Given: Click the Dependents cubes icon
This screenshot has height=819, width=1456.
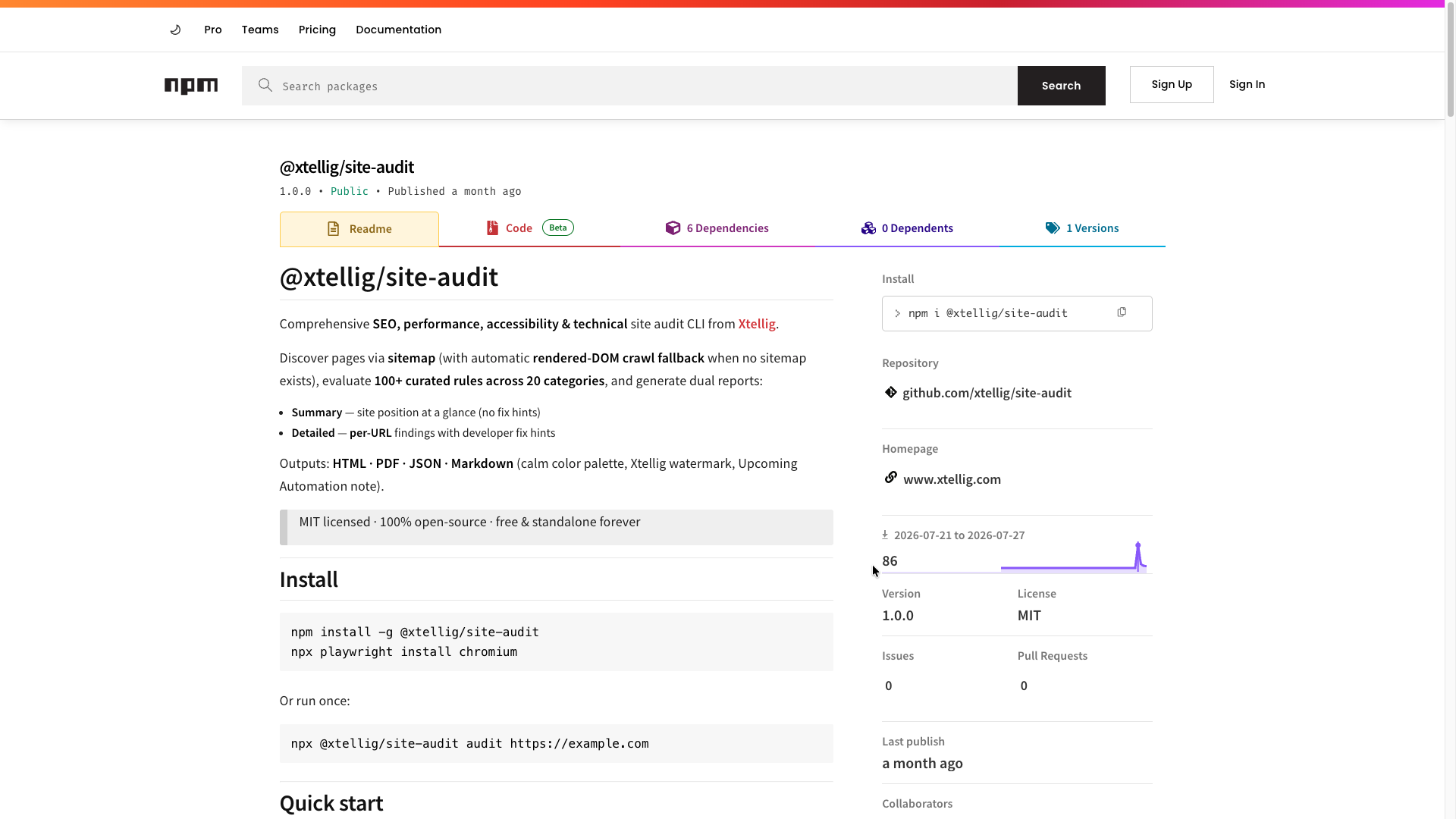Looking at the screenshot, I should (868, 227).
